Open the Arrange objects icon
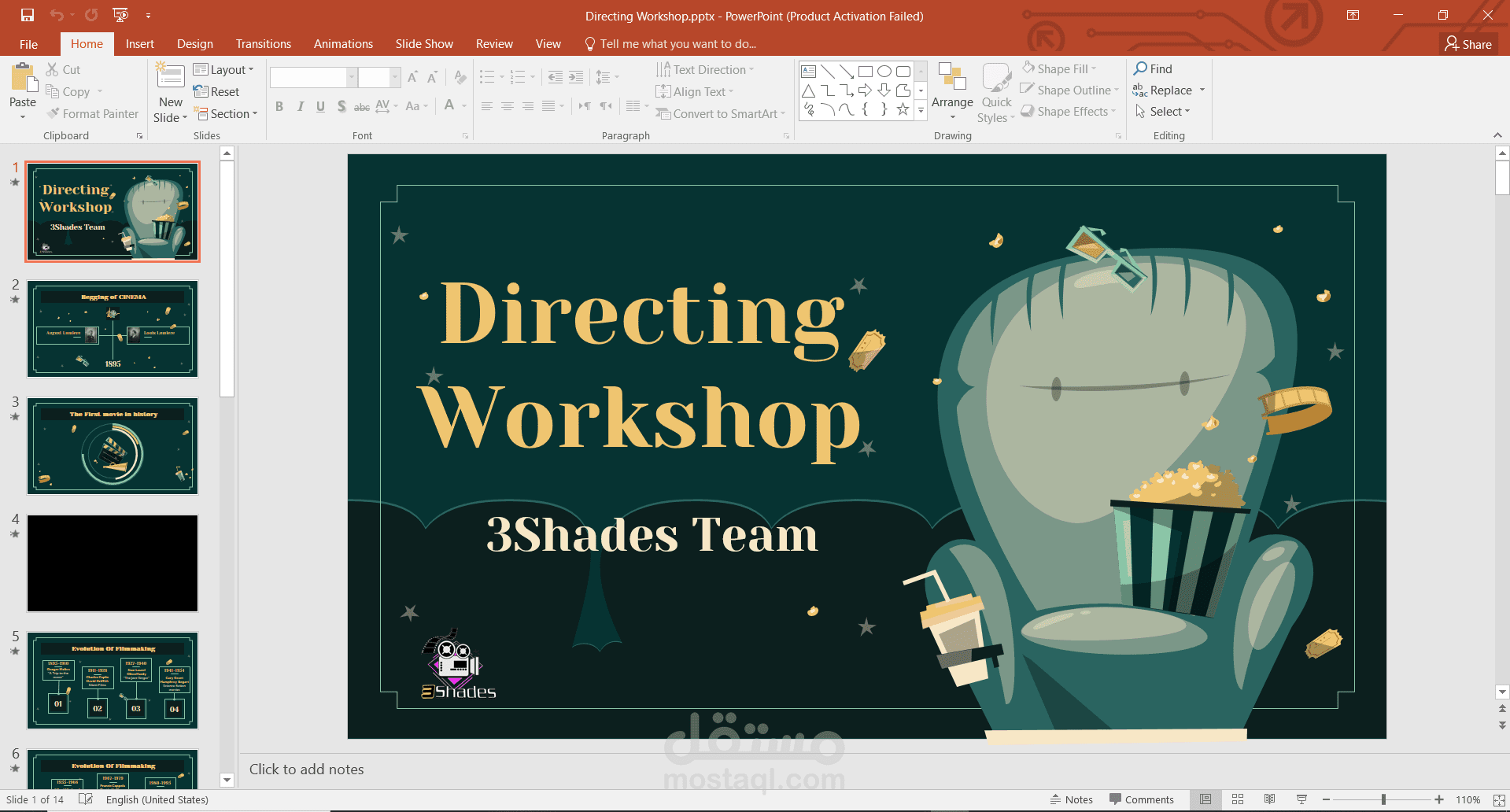 pos(952,77)
